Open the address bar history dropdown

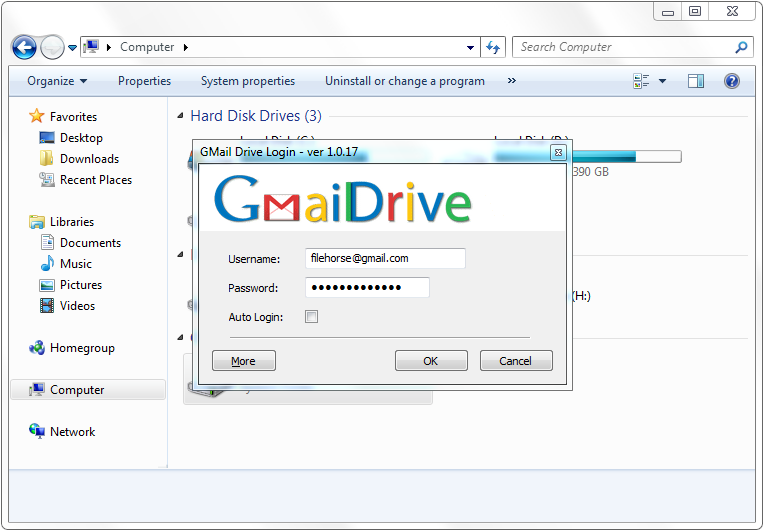(x=470, y=48)
